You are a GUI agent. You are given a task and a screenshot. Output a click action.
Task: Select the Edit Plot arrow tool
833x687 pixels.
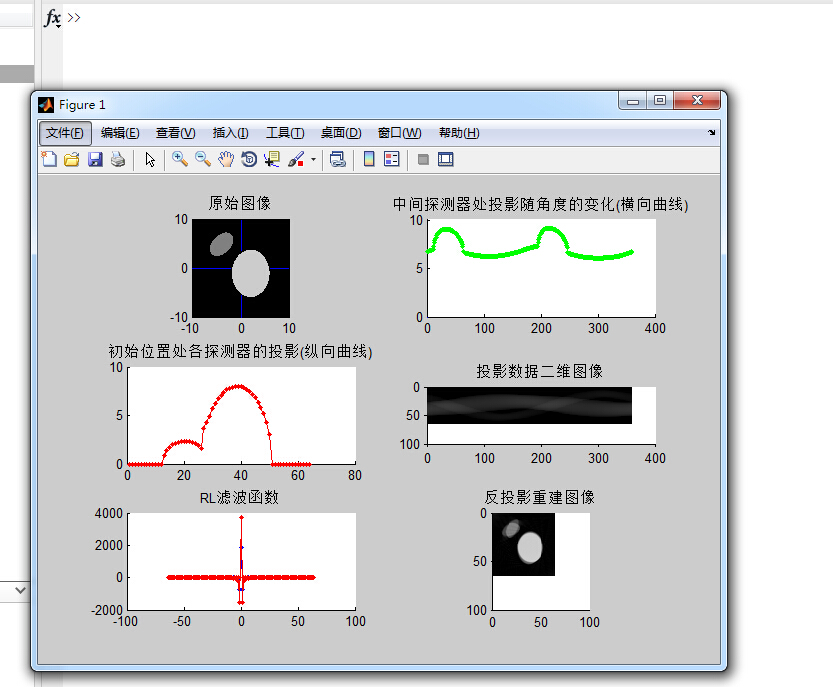pyautogui.click(x=150, y=159)
